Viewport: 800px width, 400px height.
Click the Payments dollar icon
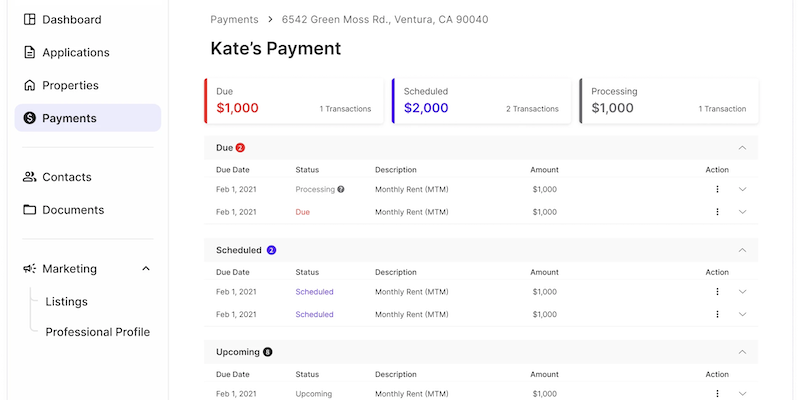click(30, 118)
